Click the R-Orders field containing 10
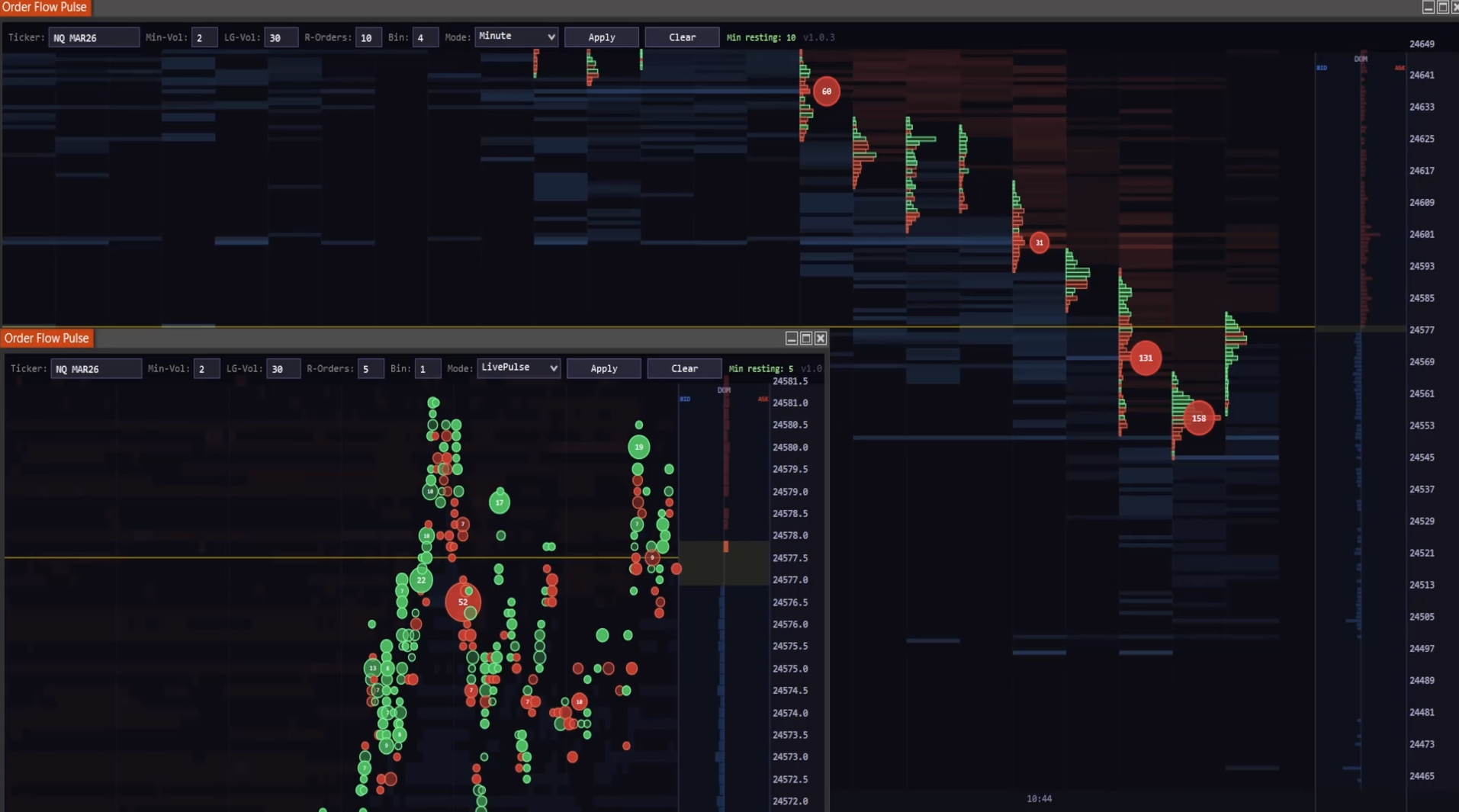Viewport: 1459px width, 812px height. (x=368, y=37)
